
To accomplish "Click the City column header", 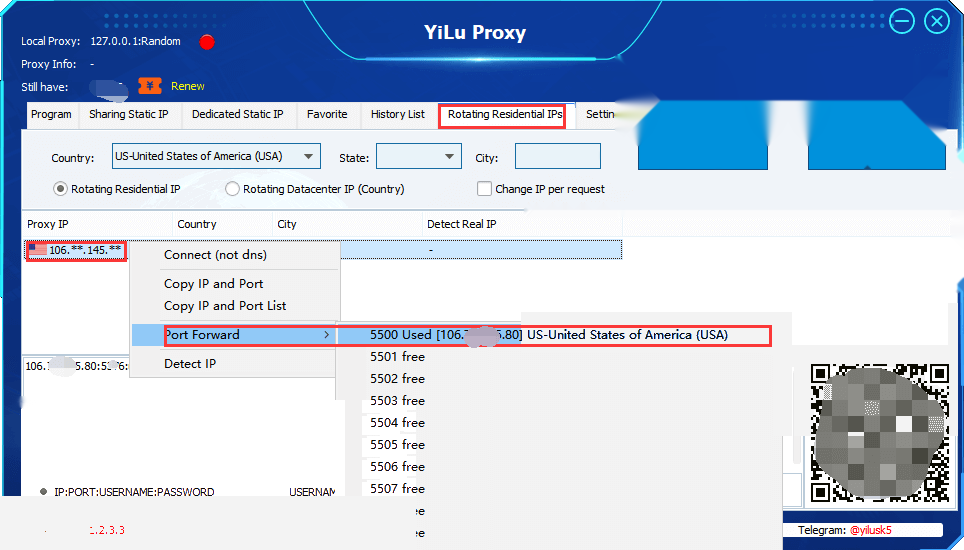I will click(347, 224).
